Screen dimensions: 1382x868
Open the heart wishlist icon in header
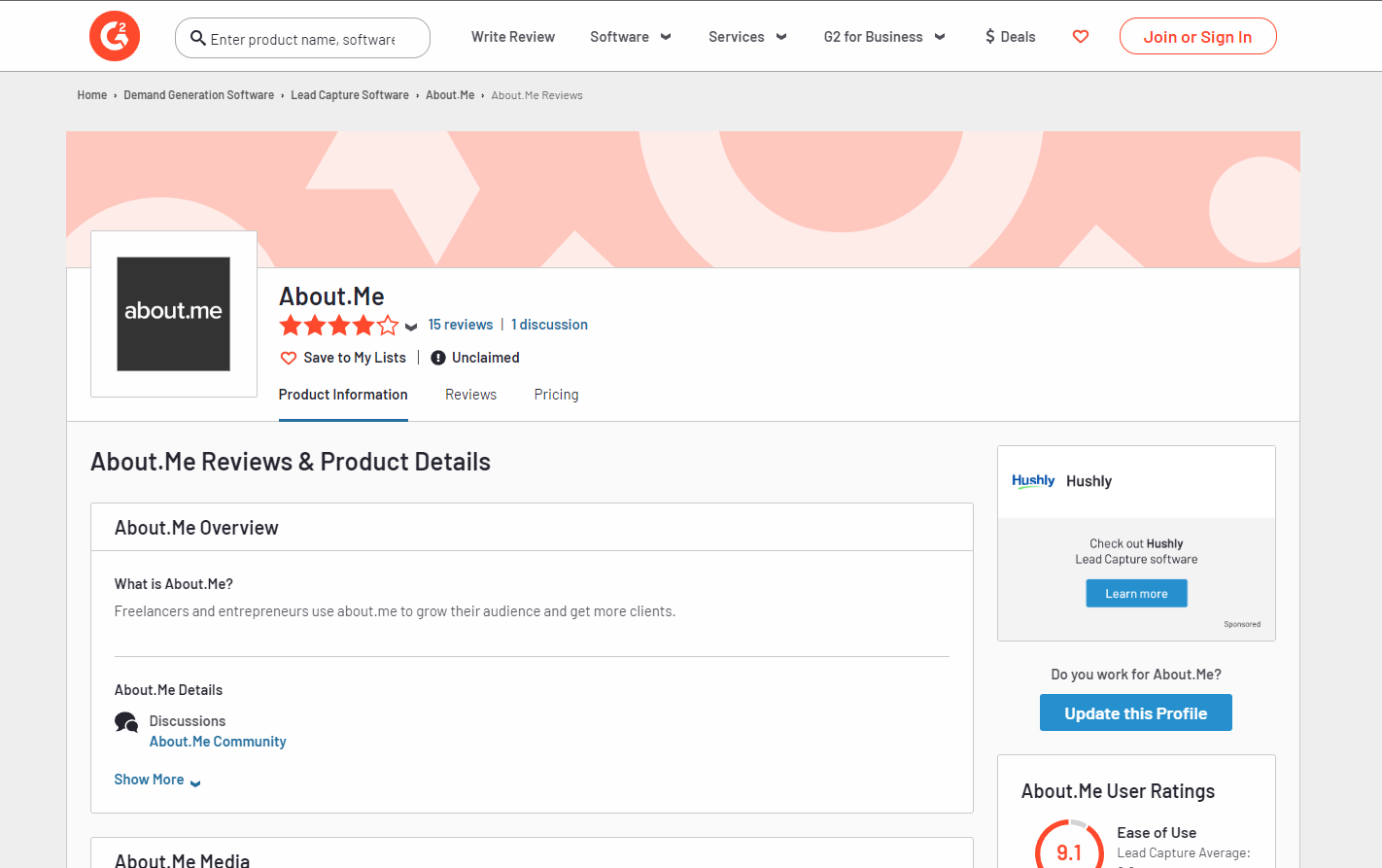click(1081, 37)
